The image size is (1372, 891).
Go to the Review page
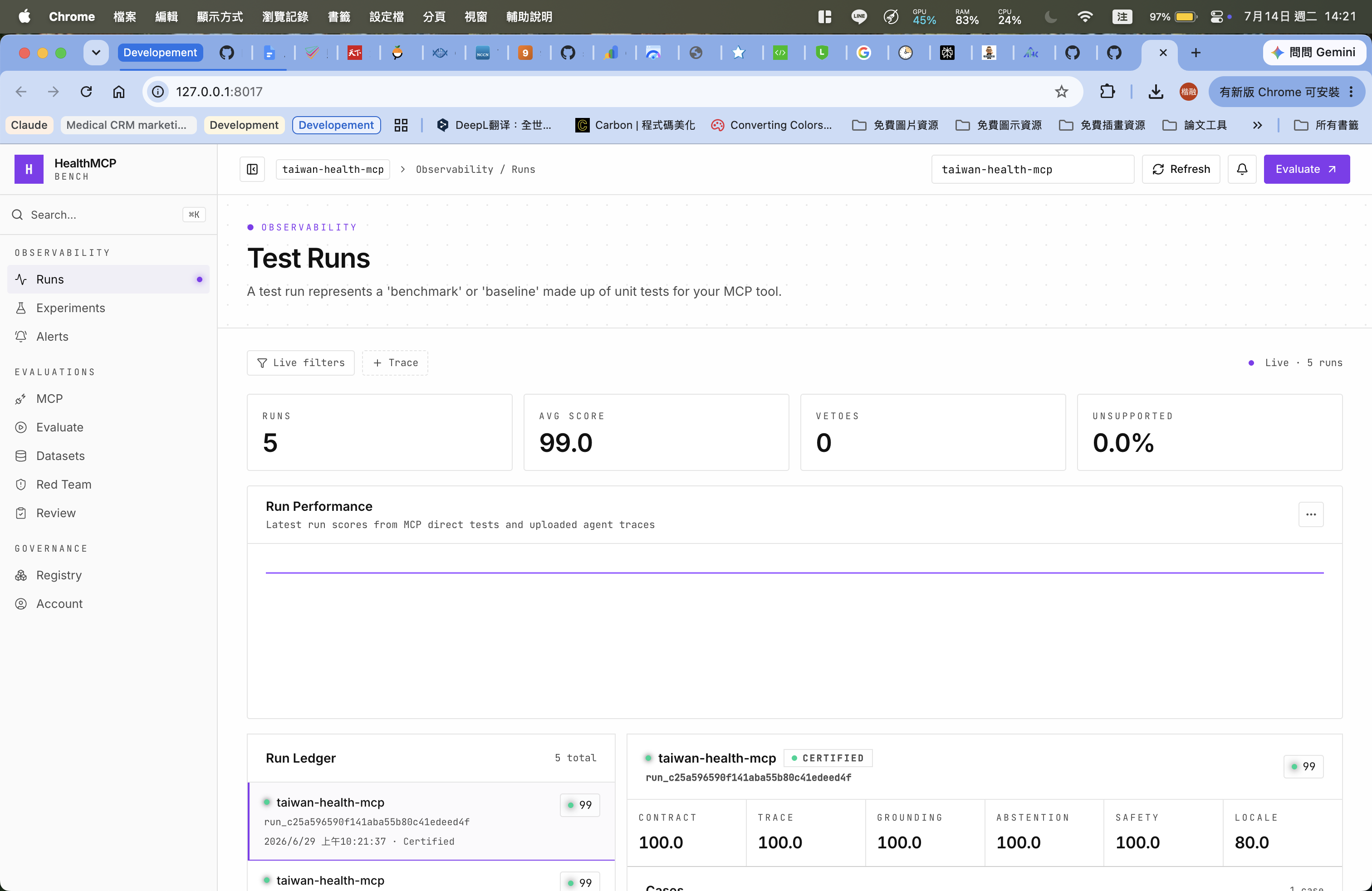pyautogui.click(x=108, y=512)
